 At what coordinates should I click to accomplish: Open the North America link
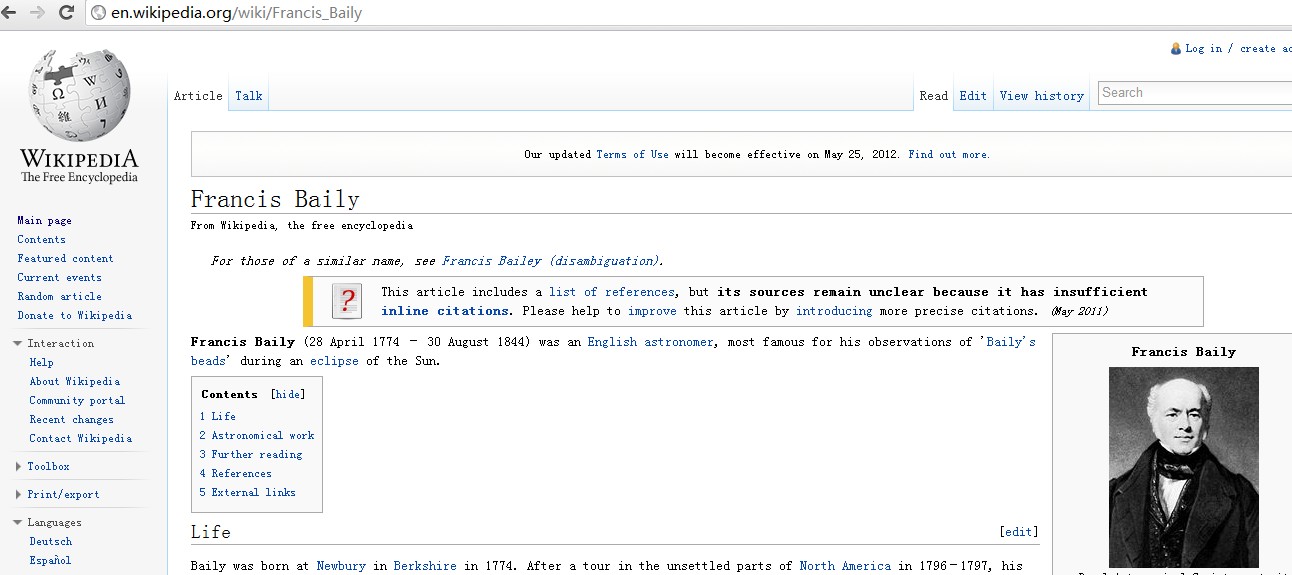pyautogui.click(x=845, y=566)
